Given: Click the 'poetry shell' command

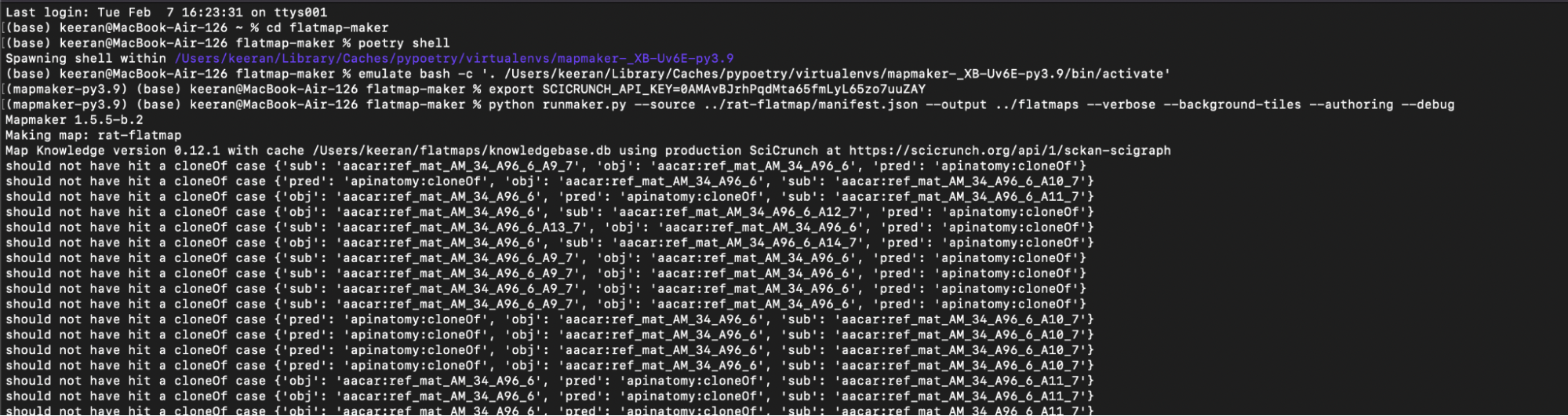Looking at the screenshot, I should click(x=404, y=43).
